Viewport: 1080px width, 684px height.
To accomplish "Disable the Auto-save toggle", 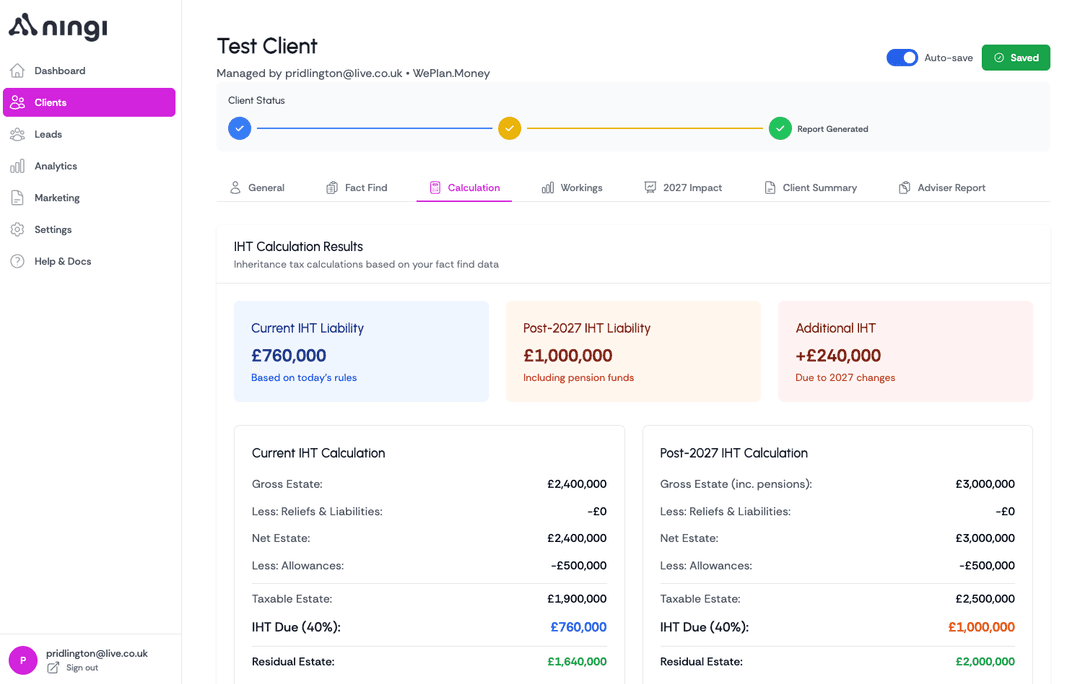I will point(902,57).
